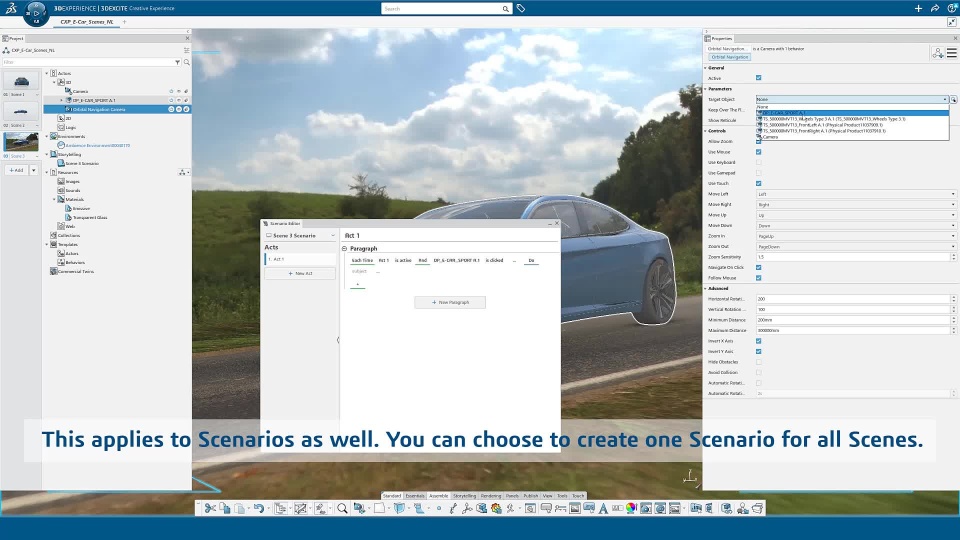Switch to the Storytelling toolbar tab

464,496
